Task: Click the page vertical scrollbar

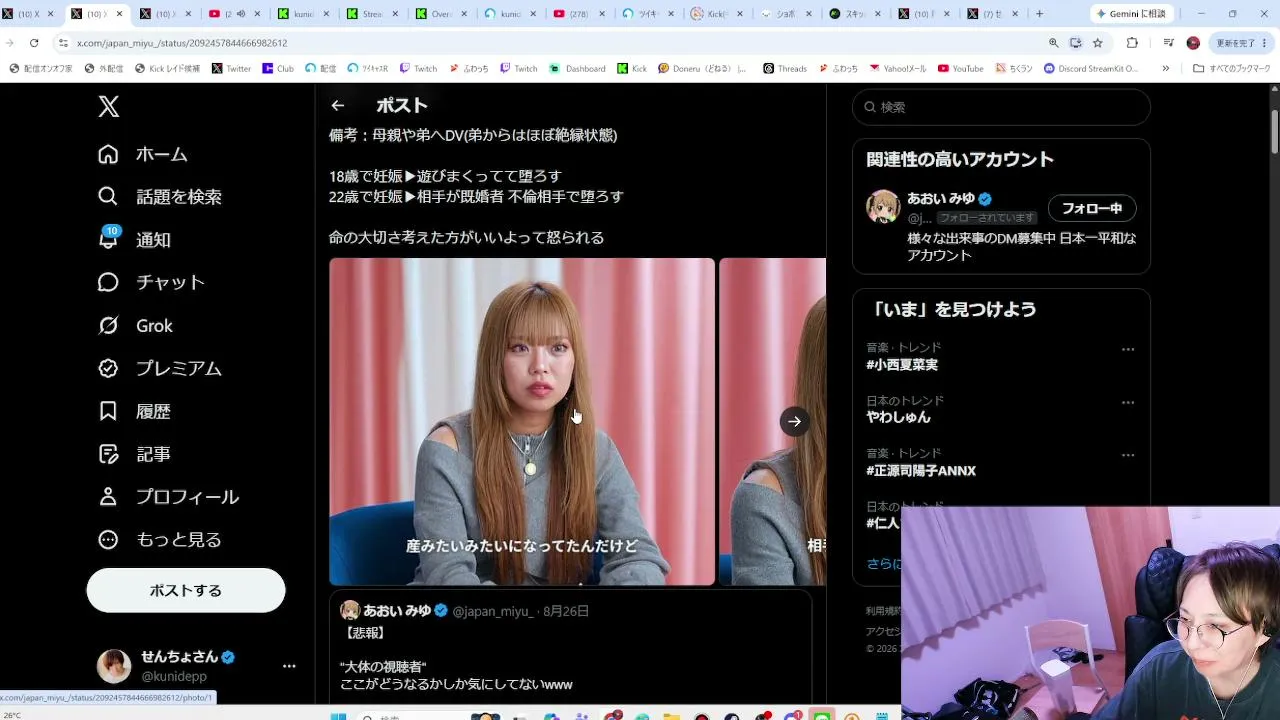Action: tap(1274, 130)
